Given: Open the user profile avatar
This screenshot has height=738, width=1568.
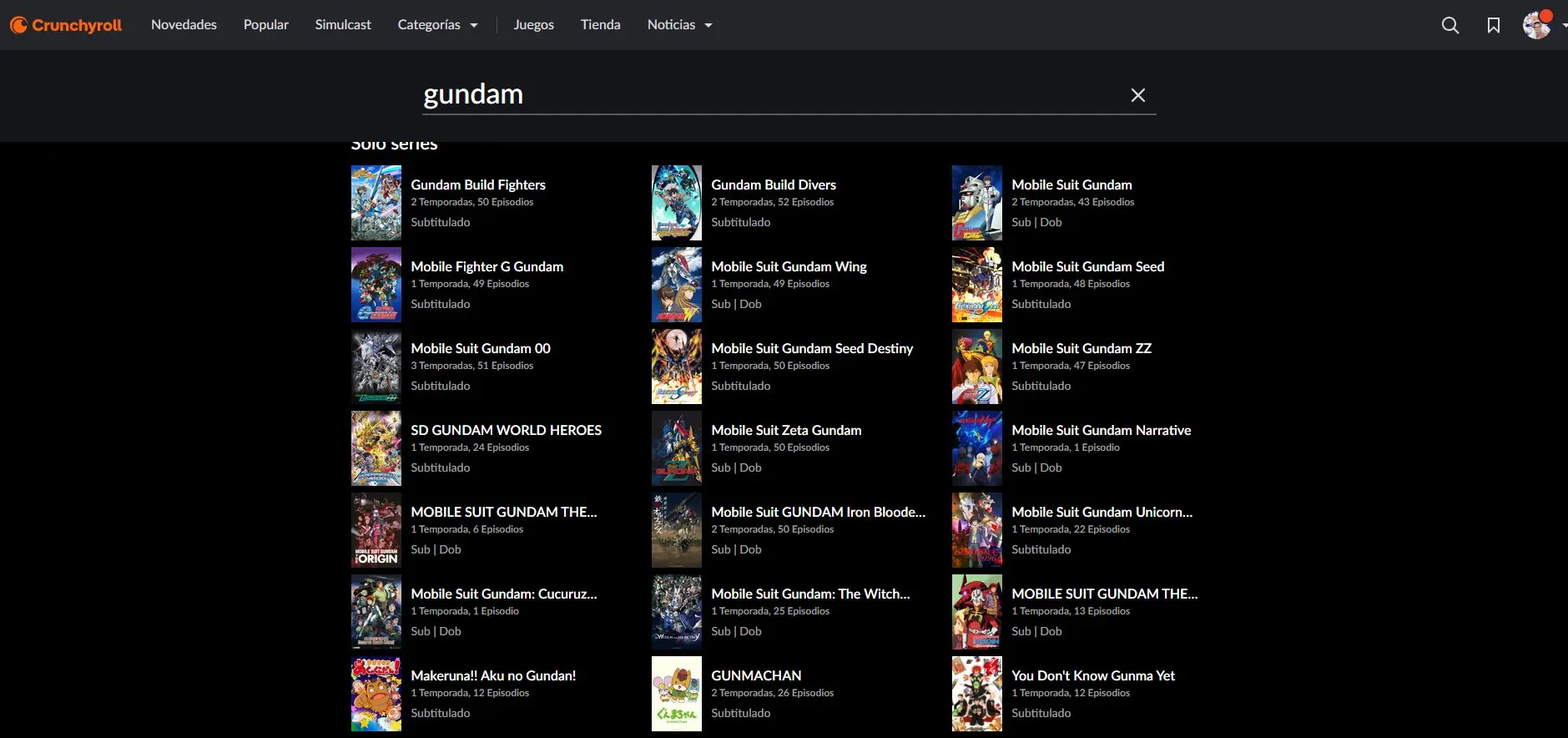Looking at the screenshot, I should [x=1536, y=25].
